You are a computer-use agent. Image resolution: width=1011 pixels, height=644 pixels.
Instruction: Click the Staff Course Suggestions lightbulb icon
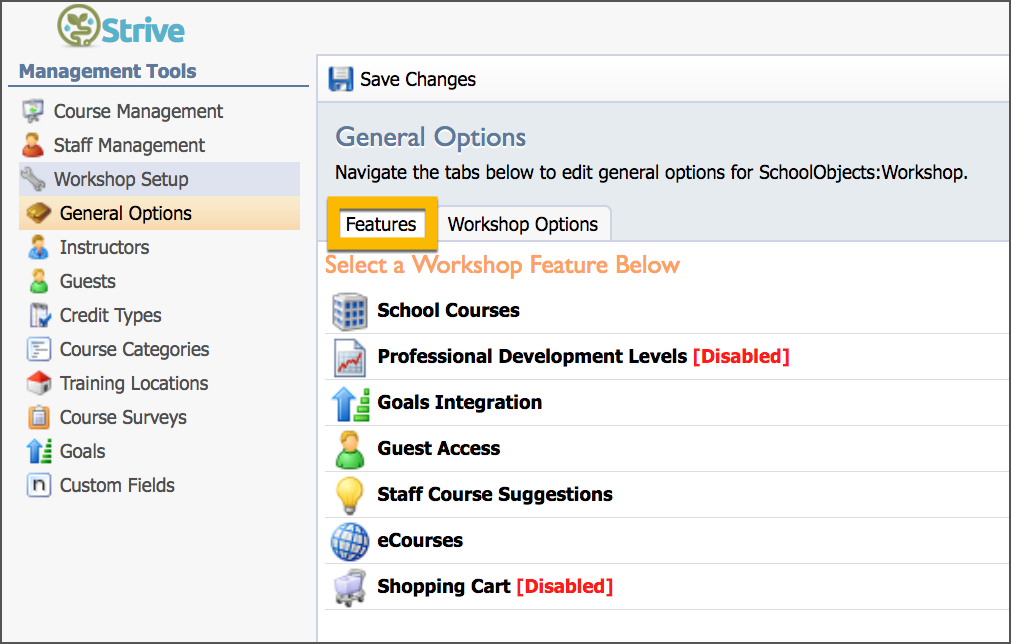point(350,495)
